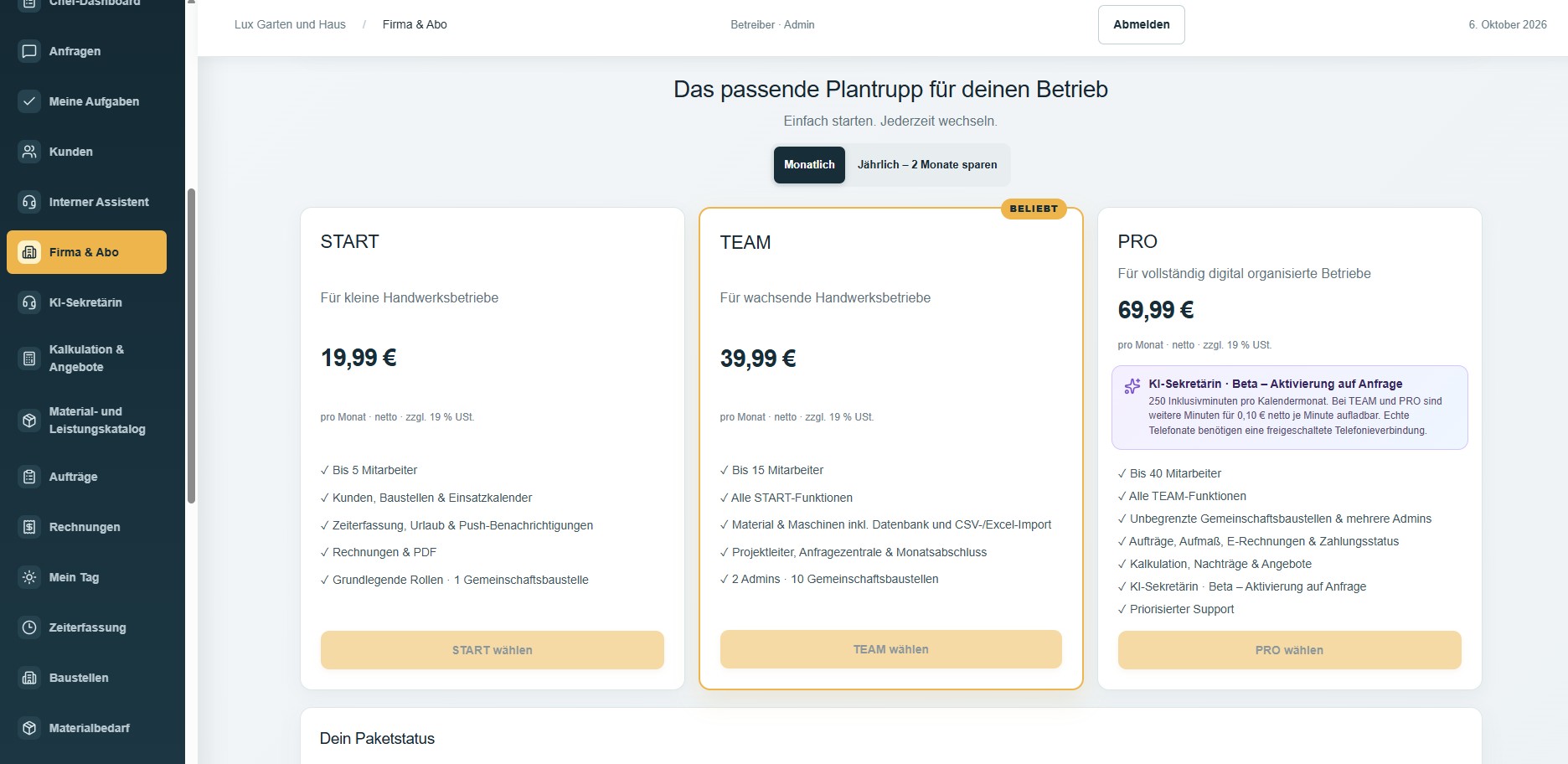Click the START plan title
Viewport: 1568px width, 764px height.
(x=350, y=242)
